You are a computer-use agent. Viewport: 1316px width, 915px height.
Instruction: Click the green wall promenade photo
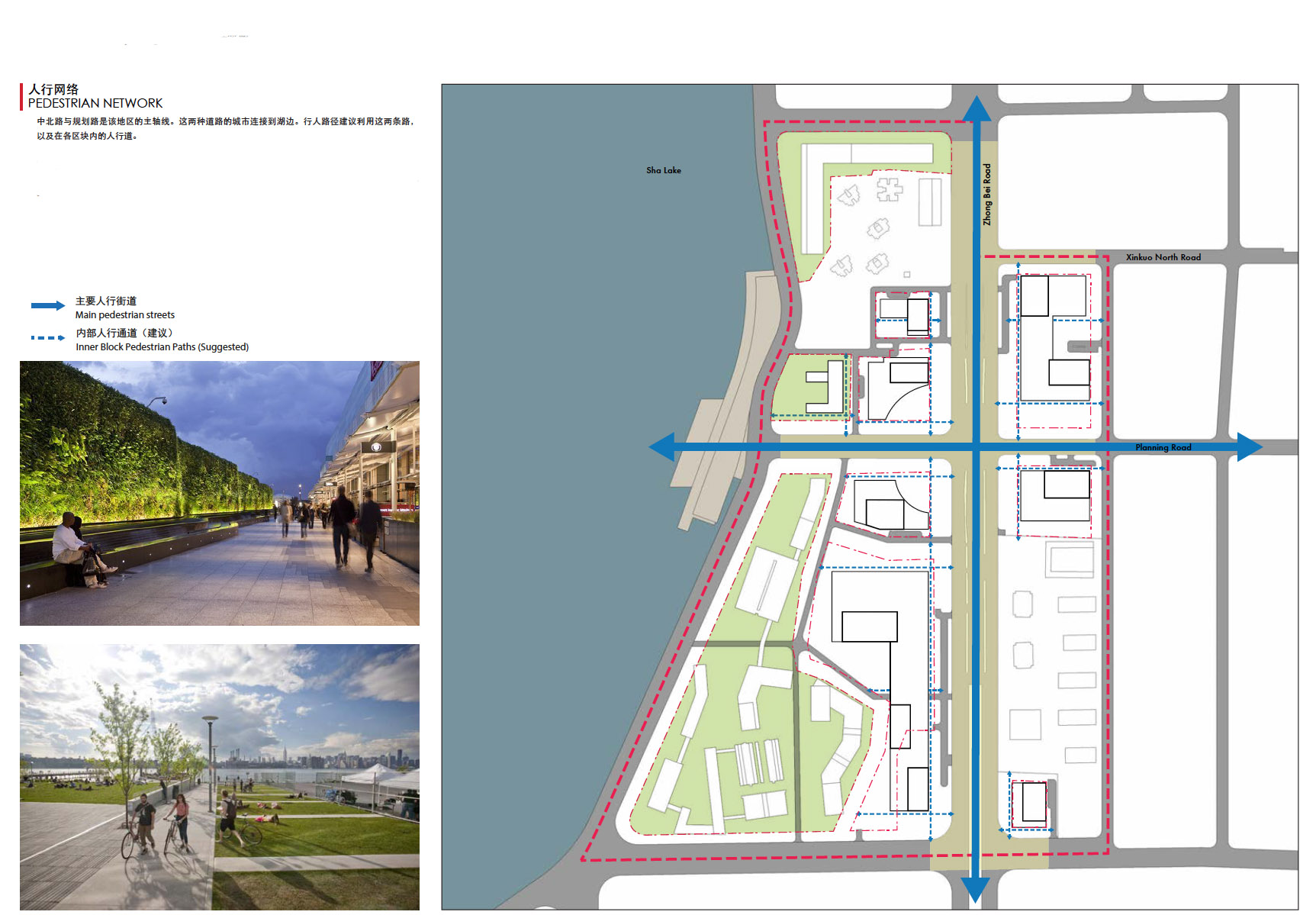click(x=220, y=493)
